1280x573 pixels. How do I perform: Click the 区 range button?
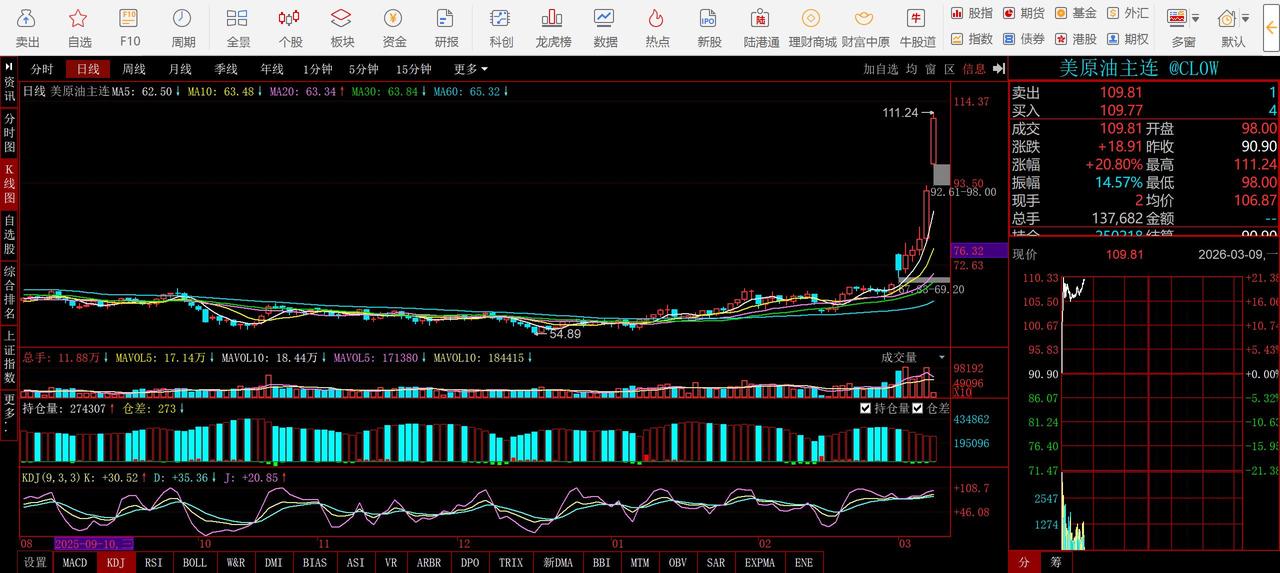click(949, 69)
